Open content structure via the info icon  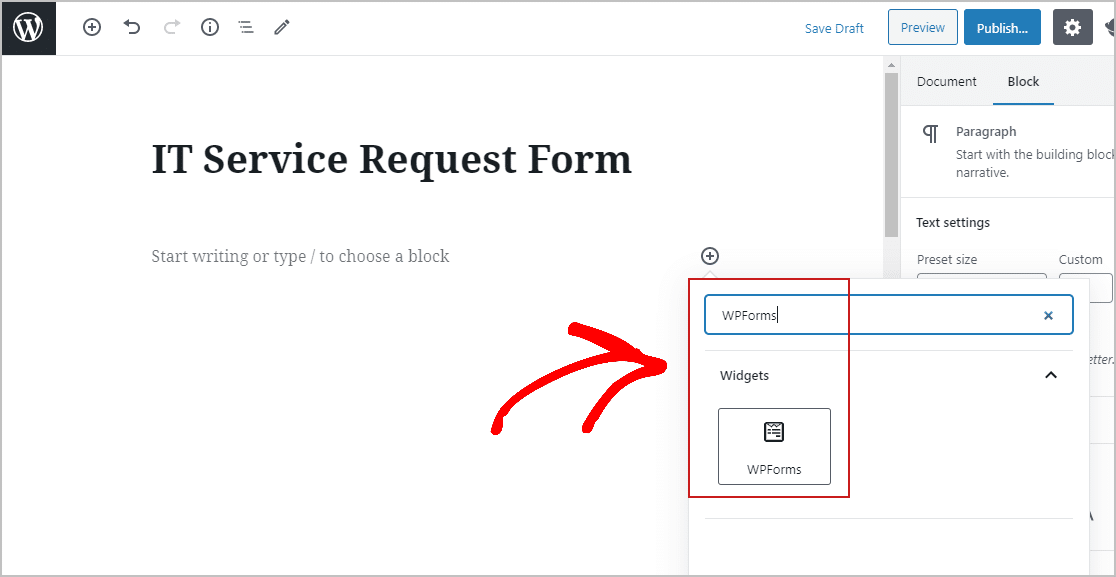tap(209, 27)
